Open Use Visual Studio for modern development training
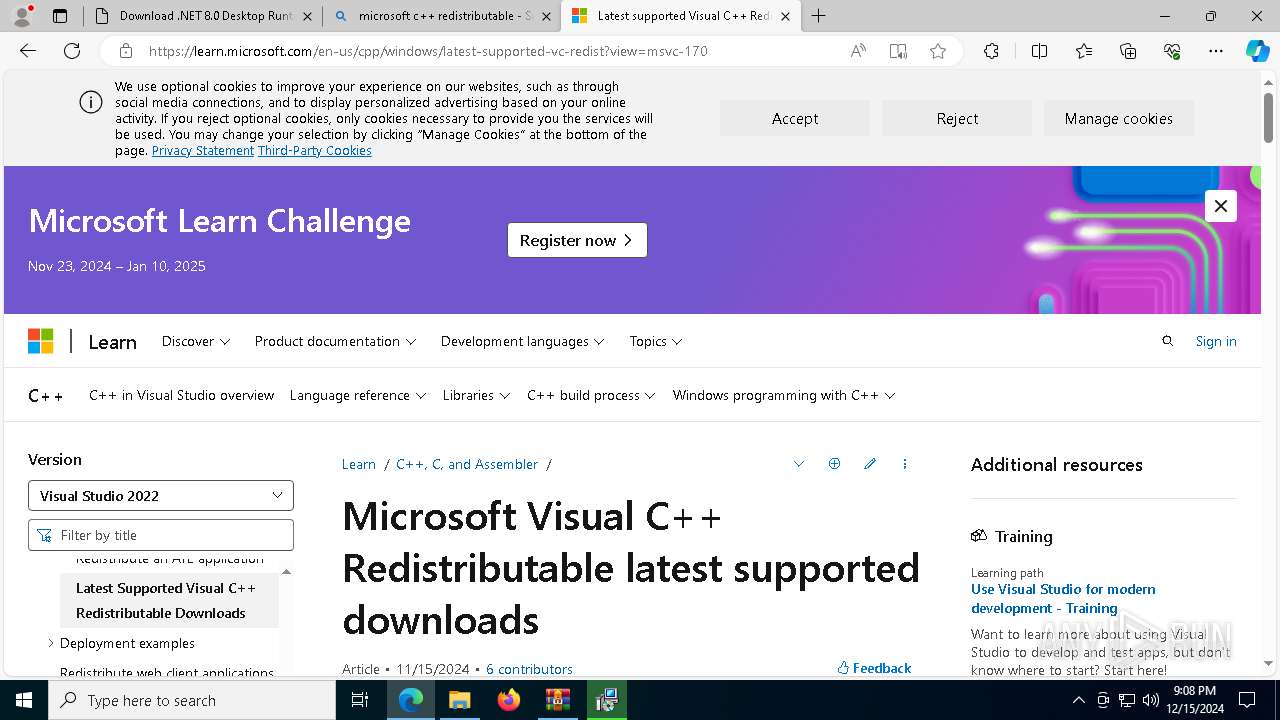The width and height of the screenshot is (1280, 720). point(1063,598)
